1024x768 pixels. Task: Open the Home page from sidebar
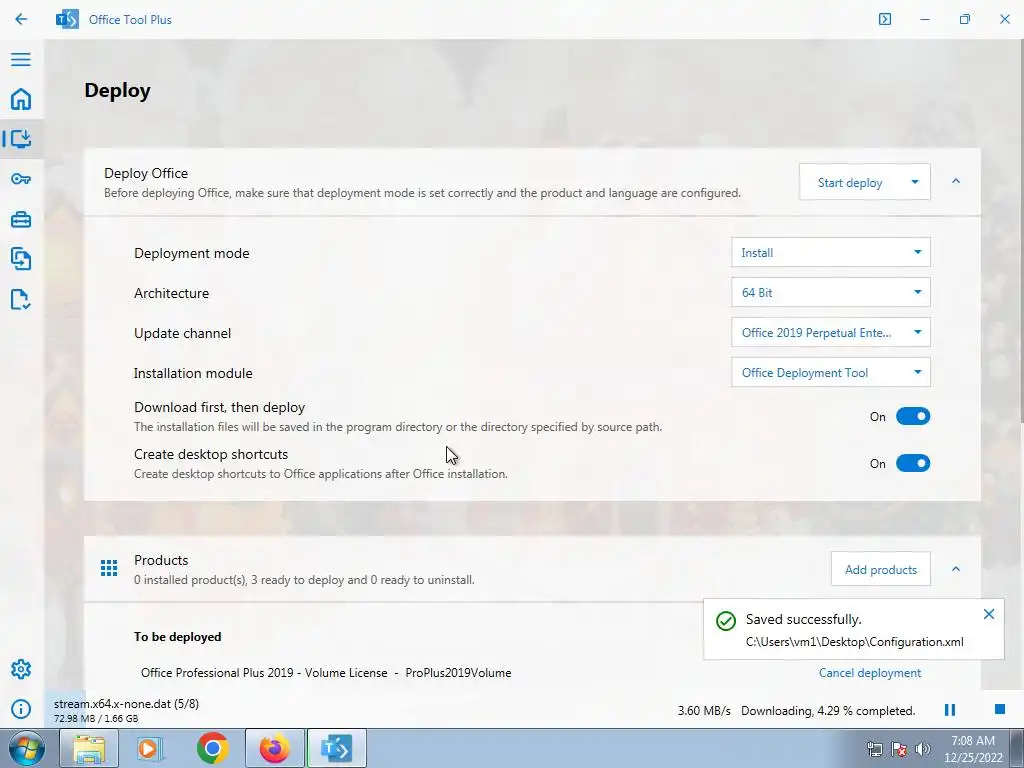(21, 99)
